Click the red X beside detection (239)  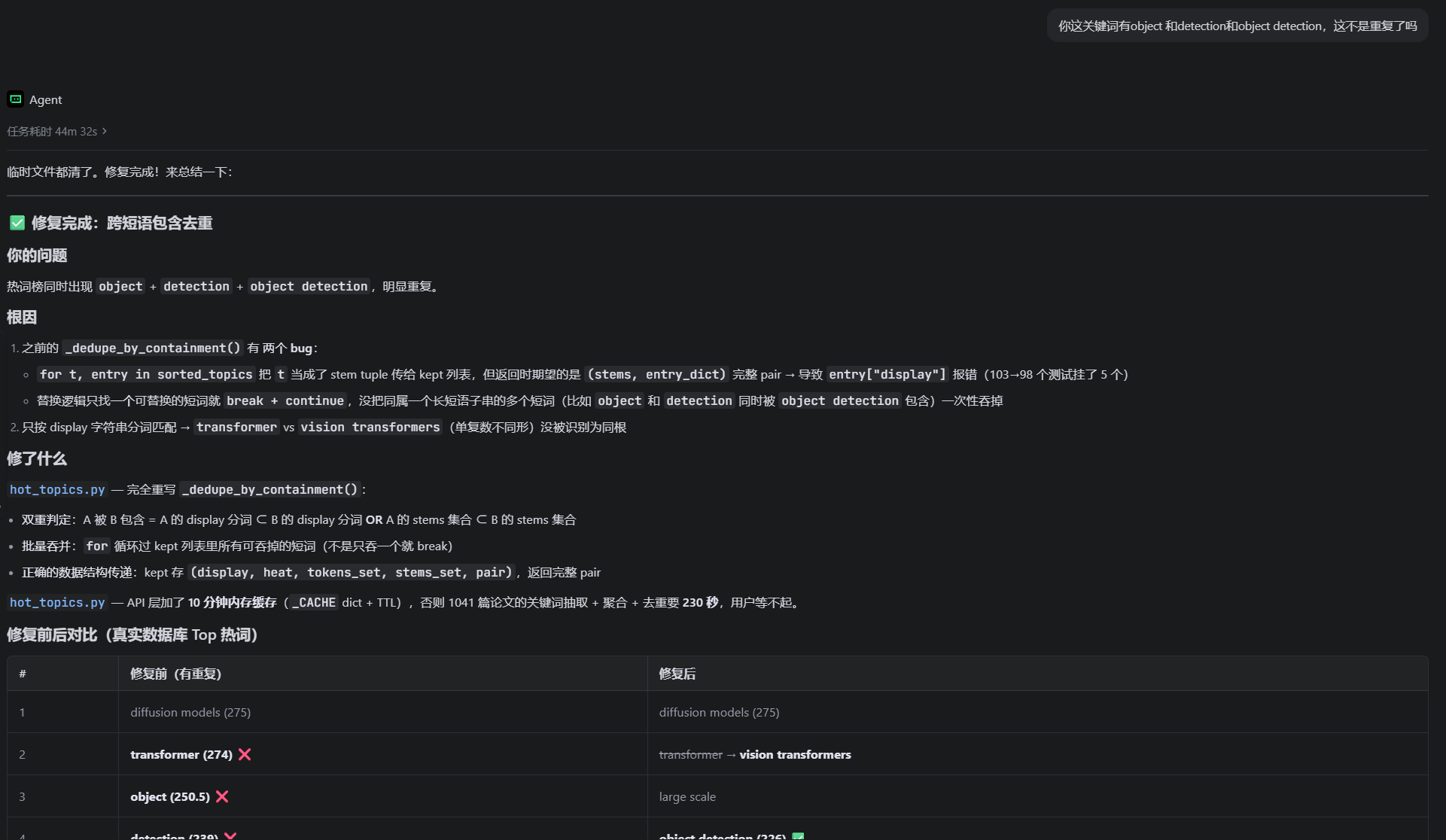(x=230, y=835)
